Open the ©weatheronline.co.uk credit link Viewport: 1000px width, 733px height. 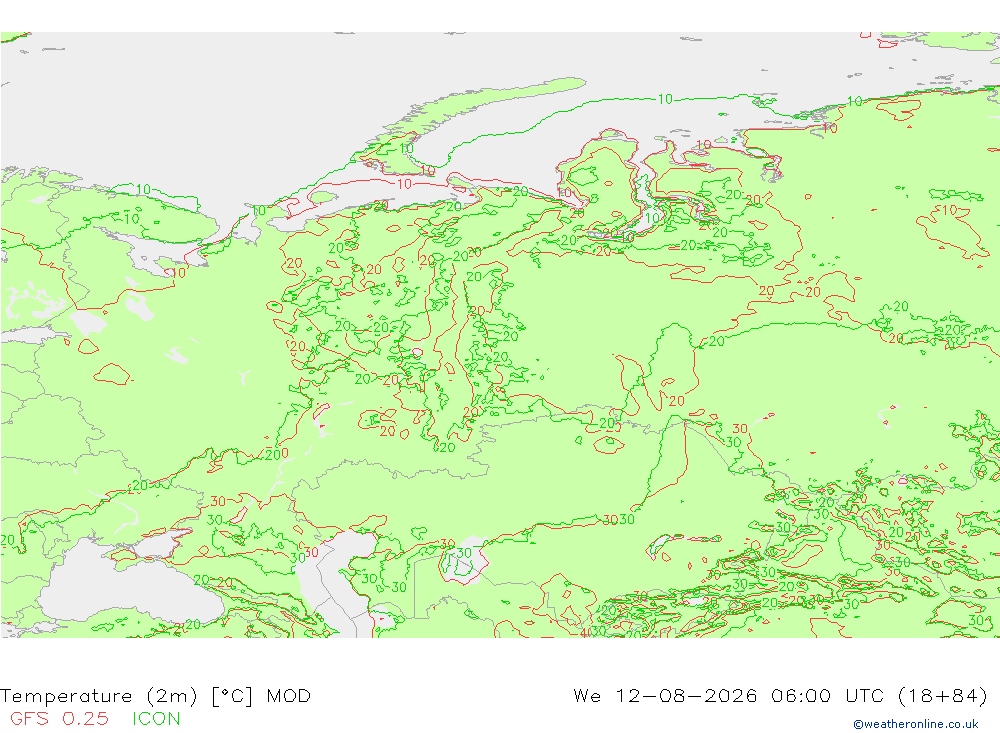coord(916,724)
